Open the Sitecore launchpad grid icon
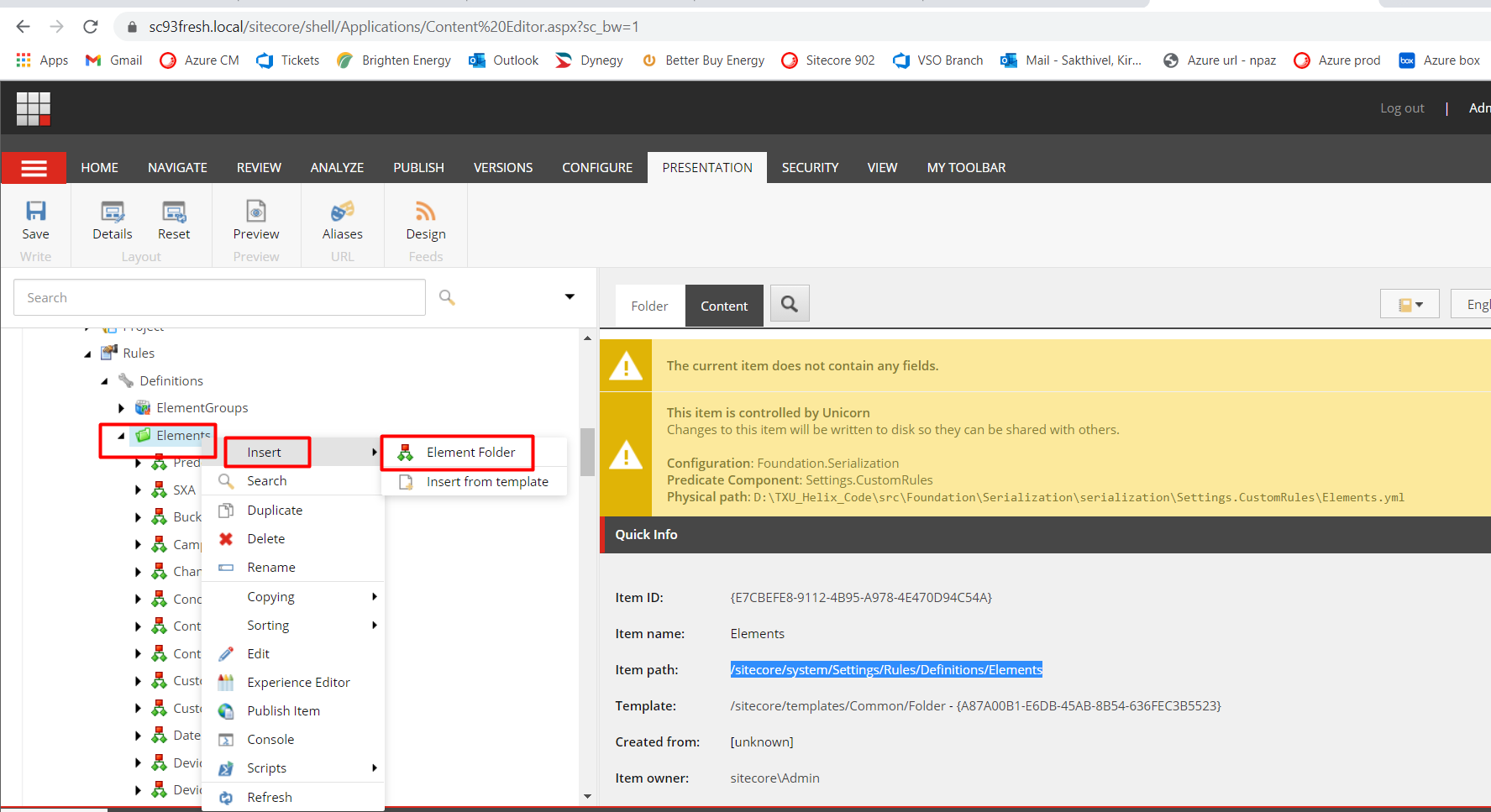This screenshot has width=1491, height=812. pos(34,108)
